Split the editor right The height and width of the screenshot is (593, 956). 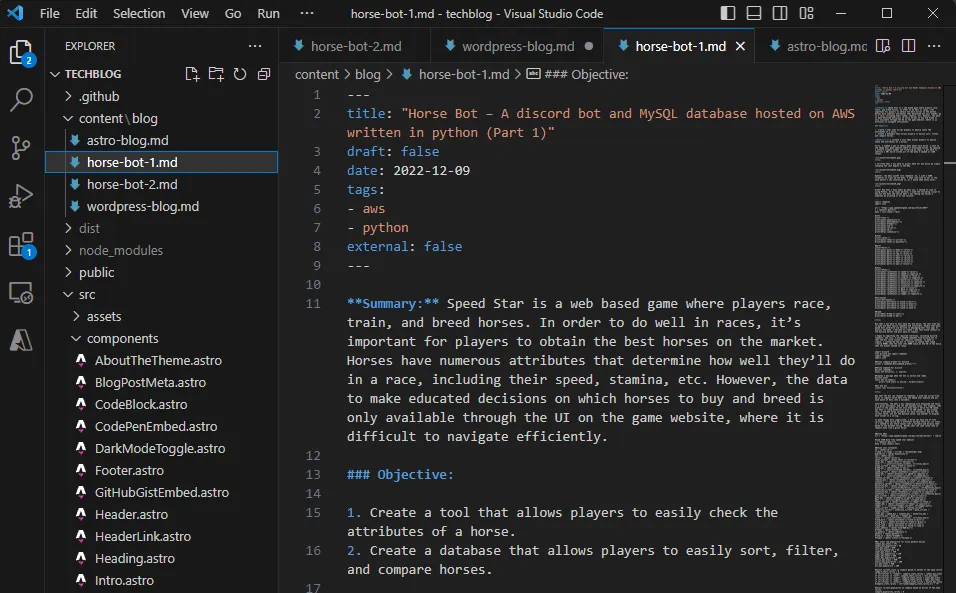tap(908, 46)
